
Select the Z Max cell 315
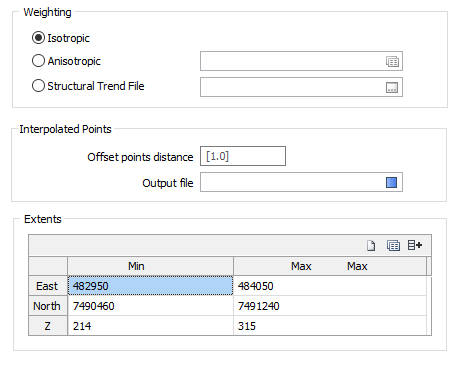point(330,326)
